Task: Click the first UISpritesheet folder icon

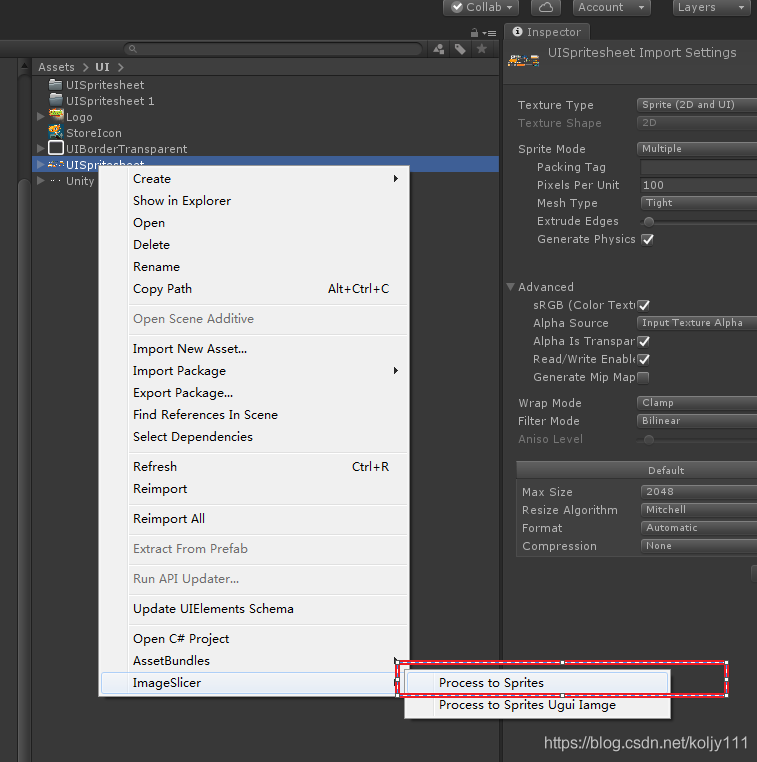Action: click(x=56, y=85)
